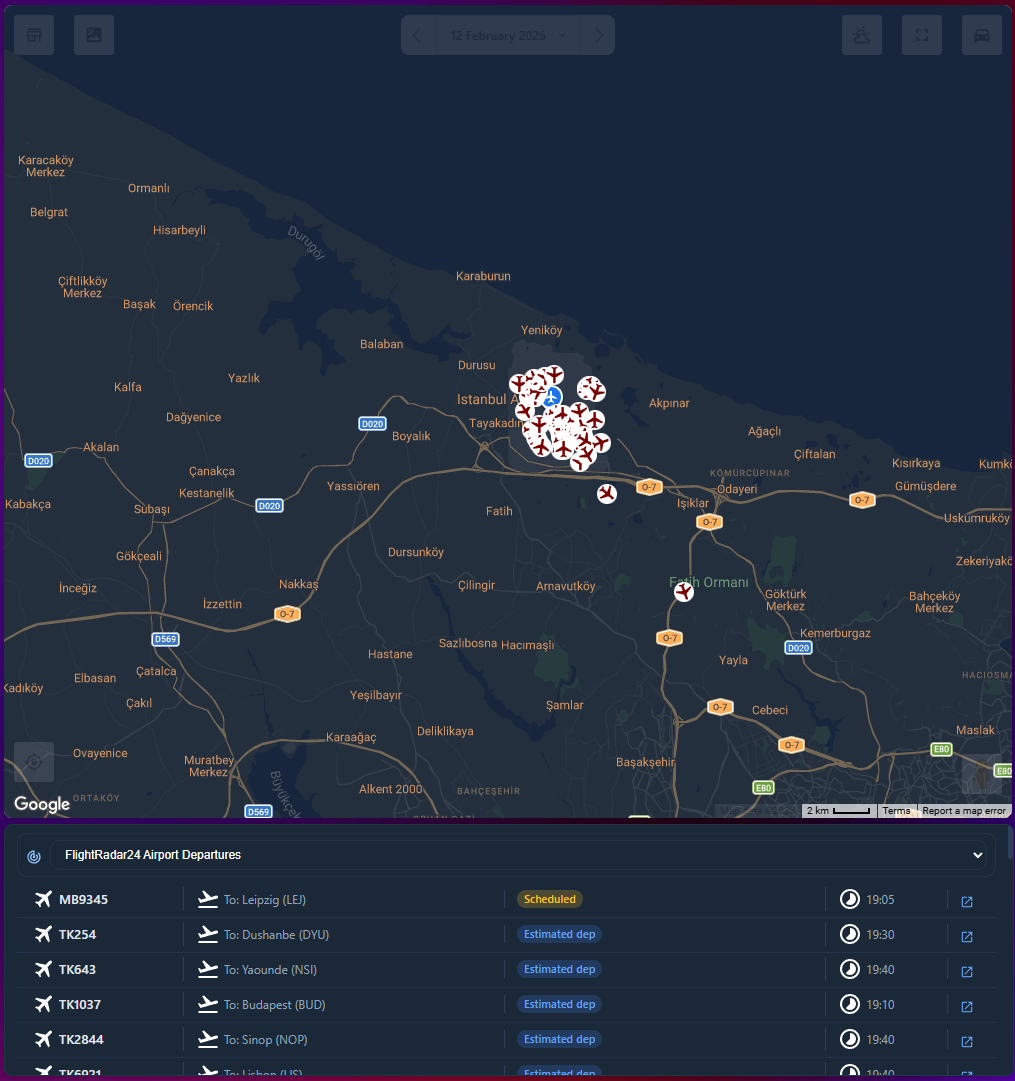Open external link for flight TK1037
1015x1081 pixels.
coord(967,1007)
